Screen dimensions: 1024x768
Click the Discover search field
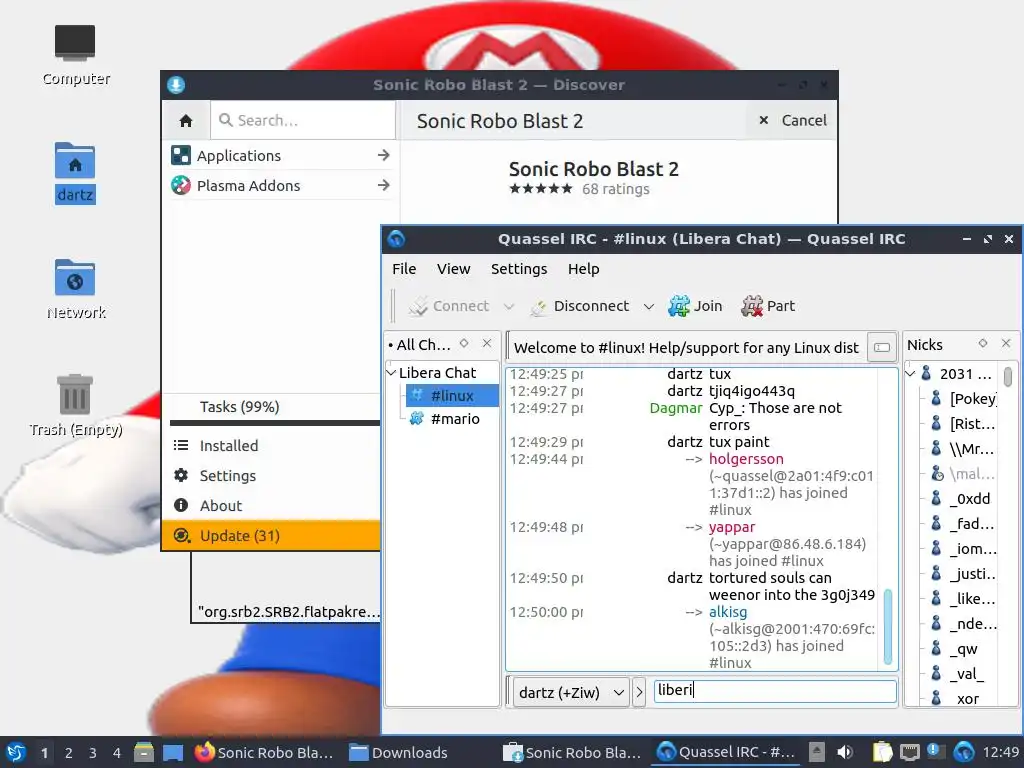pos(303,121)
